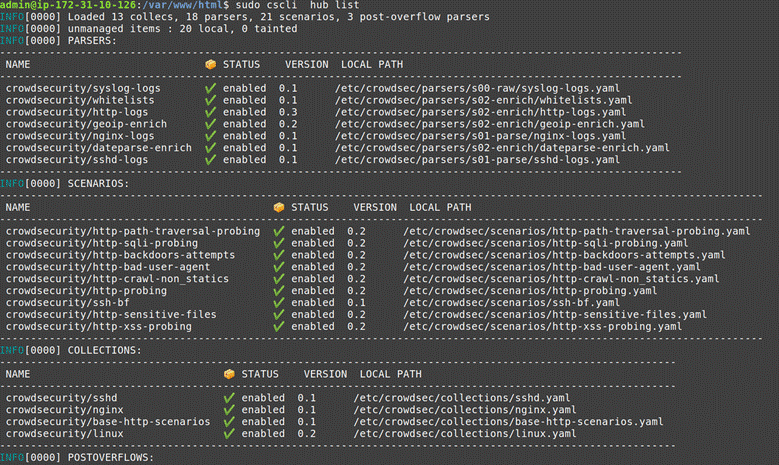Screen dimensions: 779x465
Task: Click the package icon in SCENARIOS table header
Action: click(279, 208)
